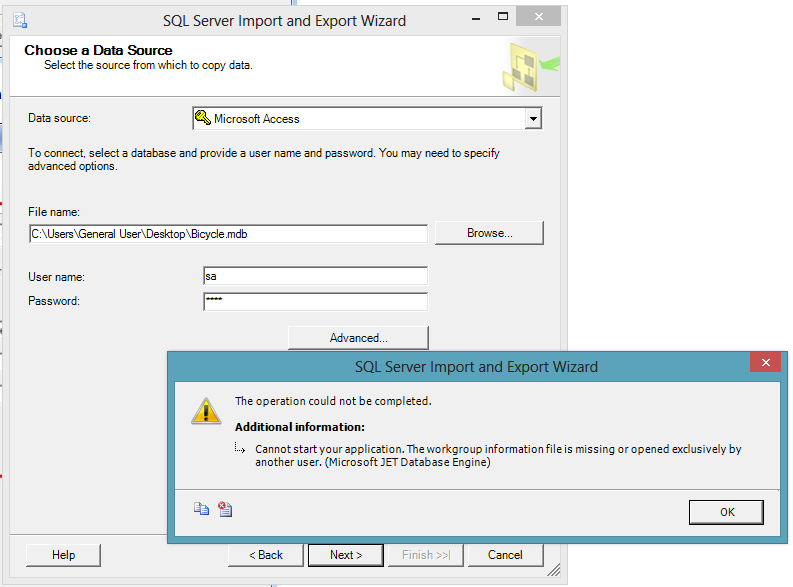Go to previous step with < Back
This screenshot has width=793, height=587.
266,555
